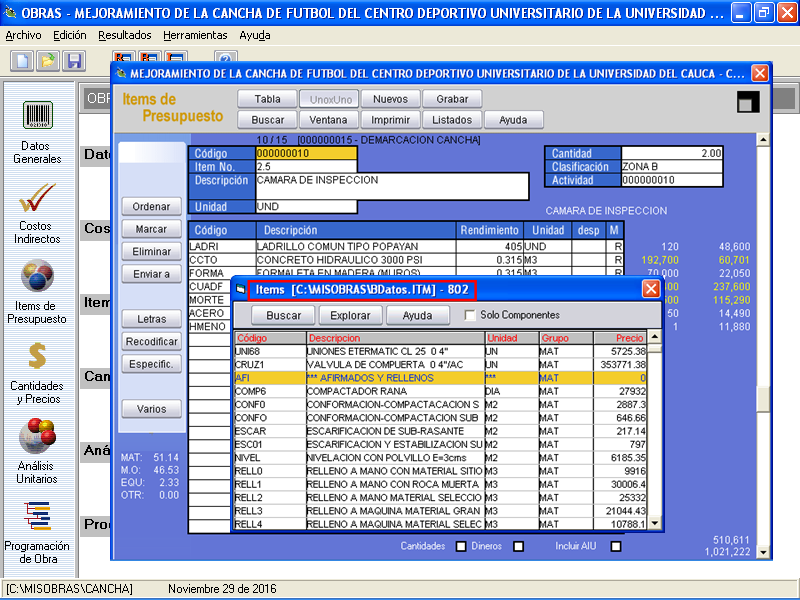Click the Código input field with 000000010
Image resolution: width=800 pixels, height=600 pixels.
[306, 153]
